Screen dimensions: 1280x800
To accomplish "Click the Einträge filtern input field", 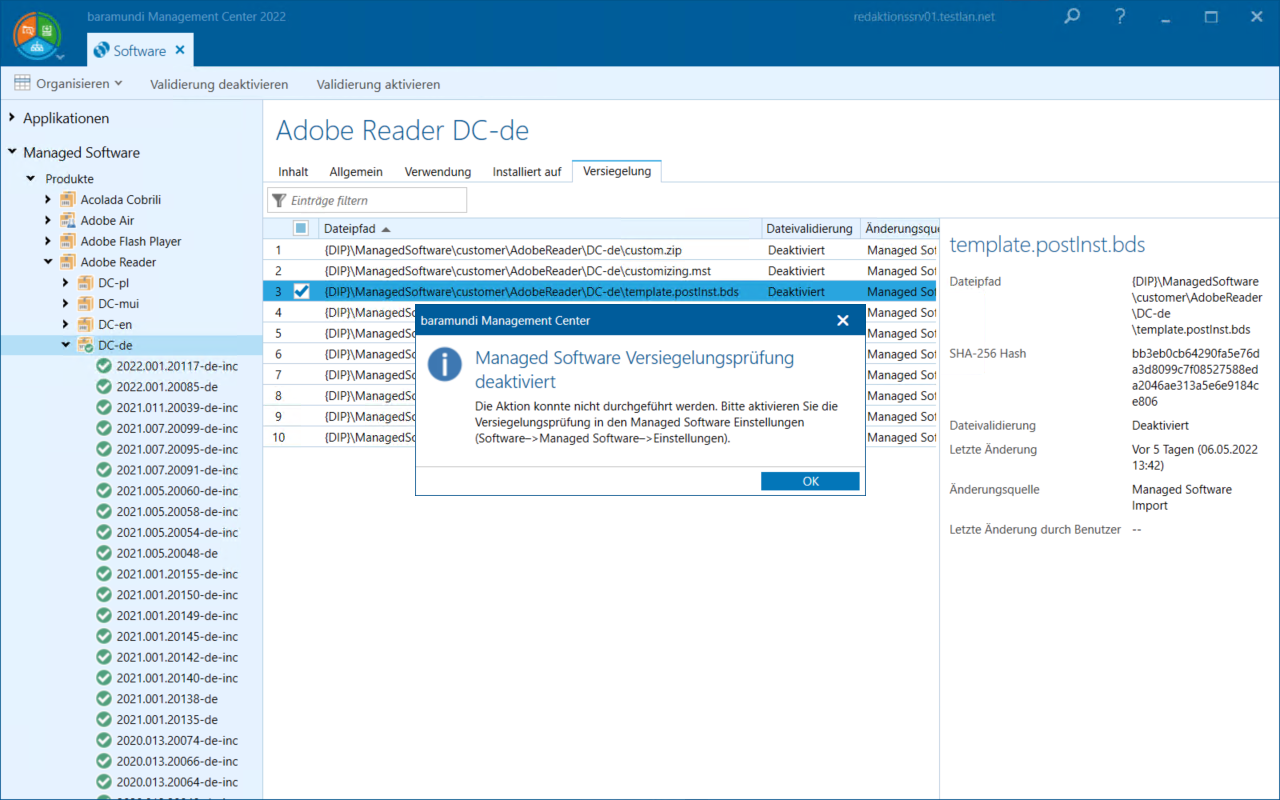I will [x=375, y=200].
